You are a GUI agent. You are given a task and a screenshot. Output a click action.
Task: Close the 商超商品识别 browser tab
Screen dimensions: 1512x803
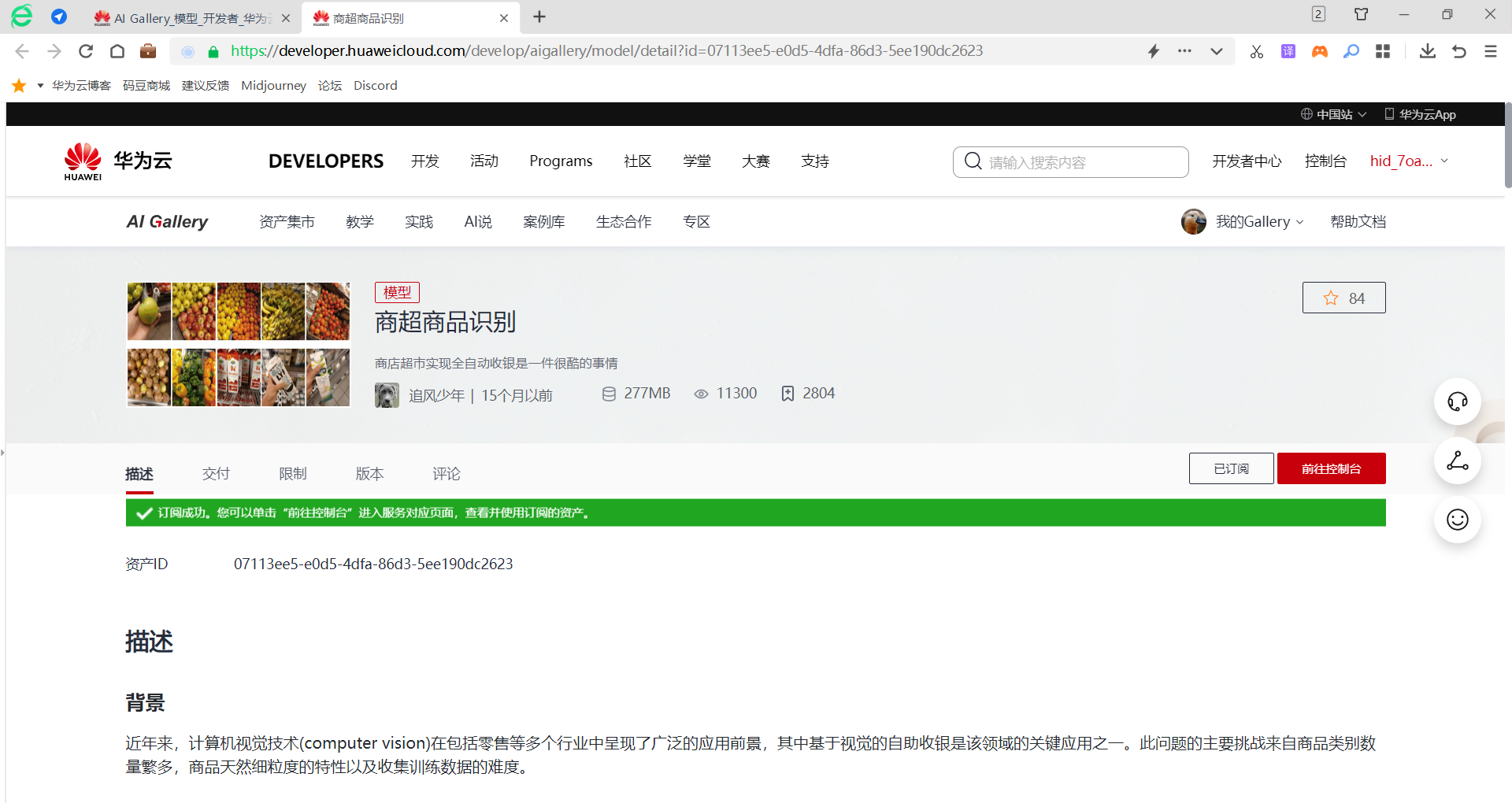(x=504, y=18)
